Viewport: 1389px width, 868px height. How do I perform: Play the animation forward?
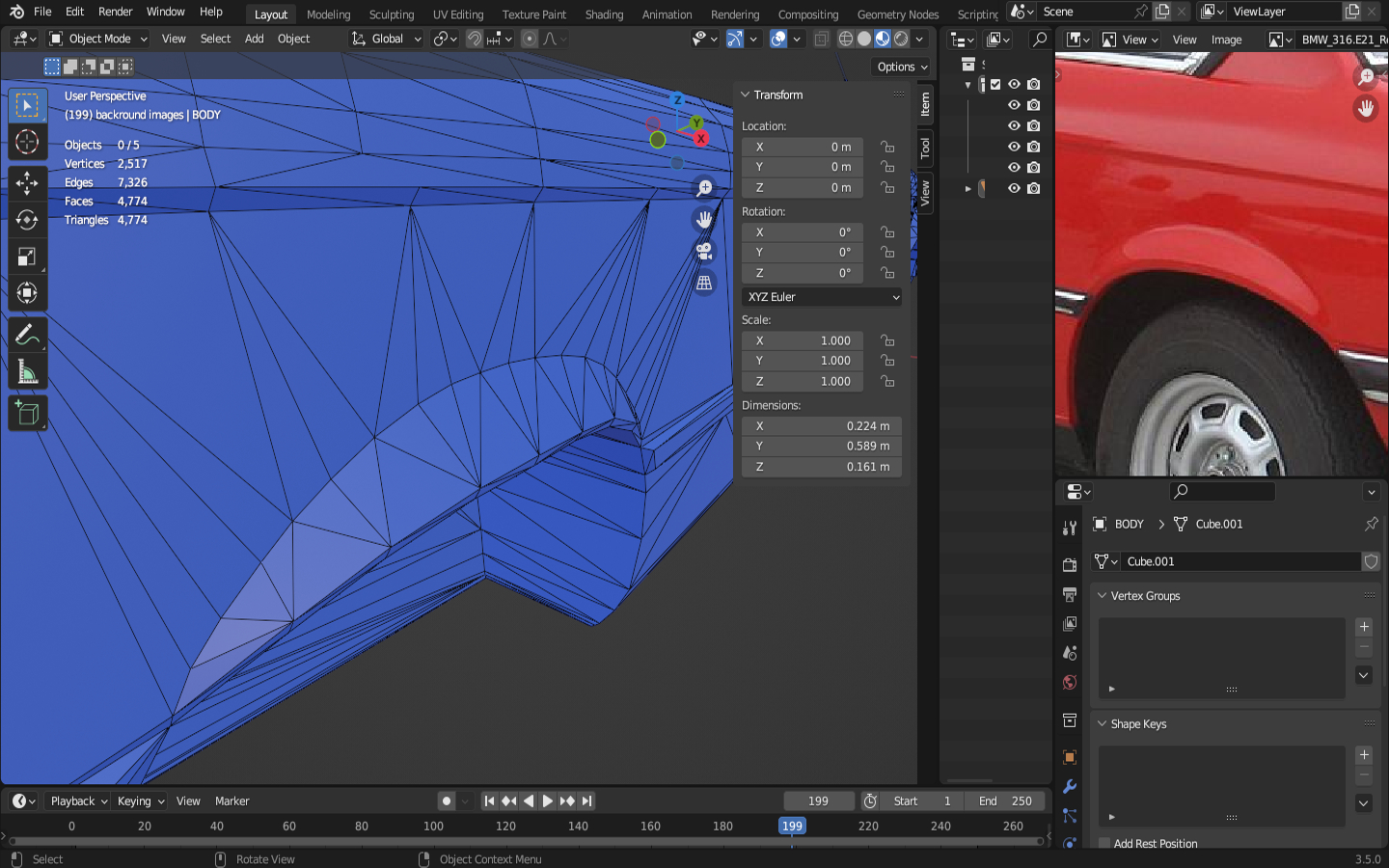click(x=547, y=801)
